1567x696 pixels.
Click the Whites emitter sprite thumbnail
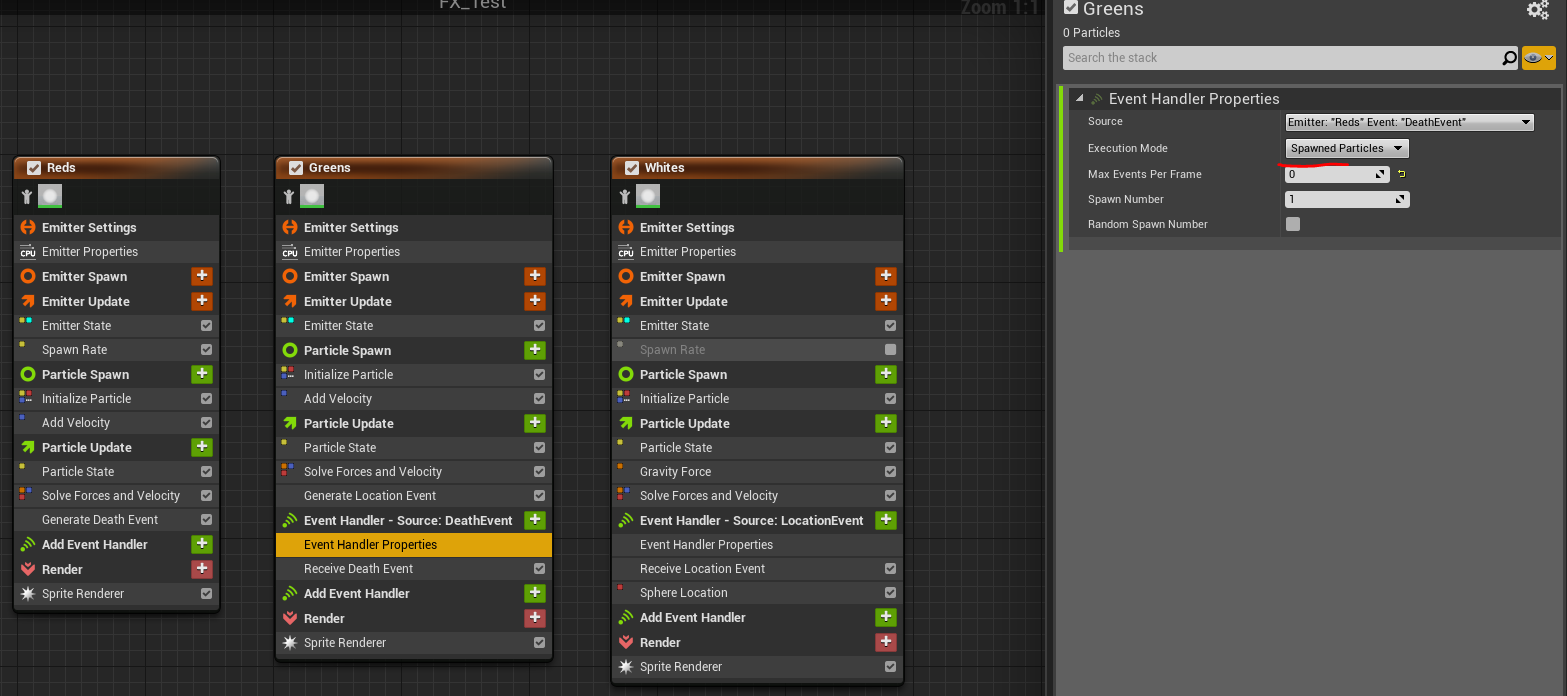649,196
